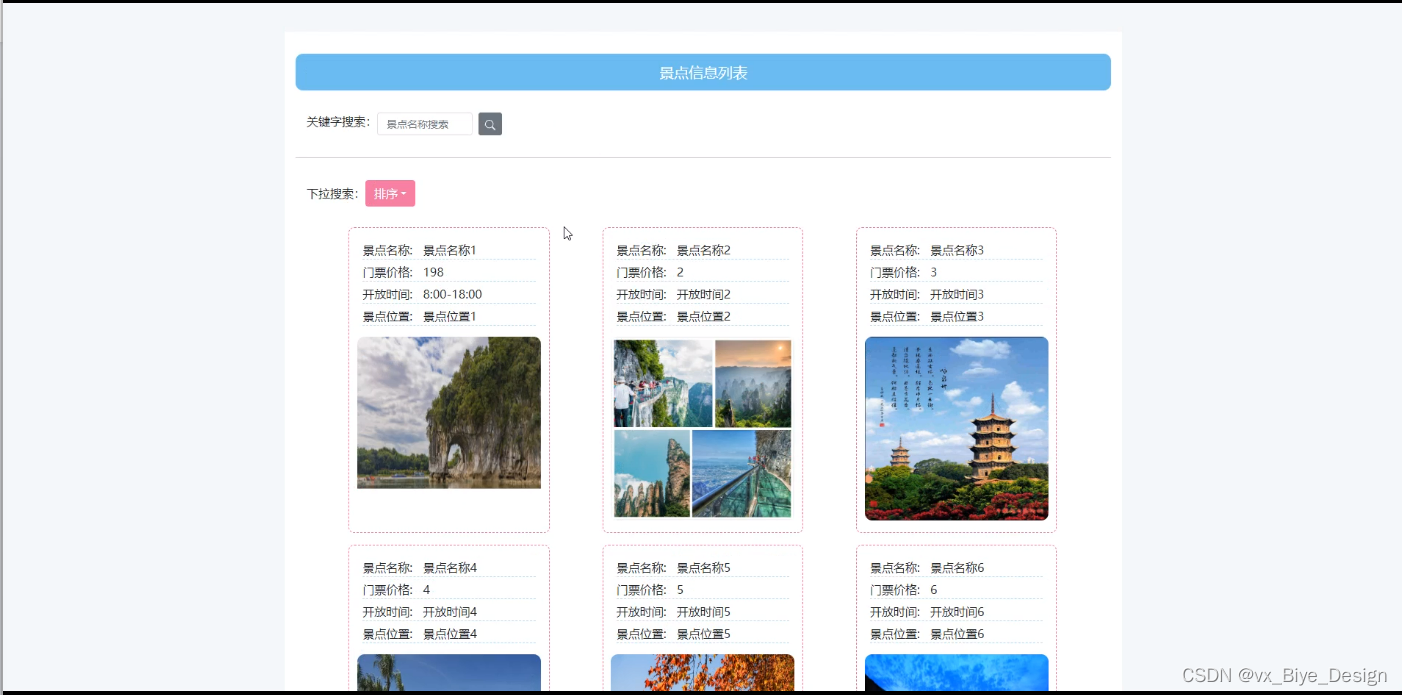Select the text 景点名称2
1402x695 pixels.
tap(704, 250)
